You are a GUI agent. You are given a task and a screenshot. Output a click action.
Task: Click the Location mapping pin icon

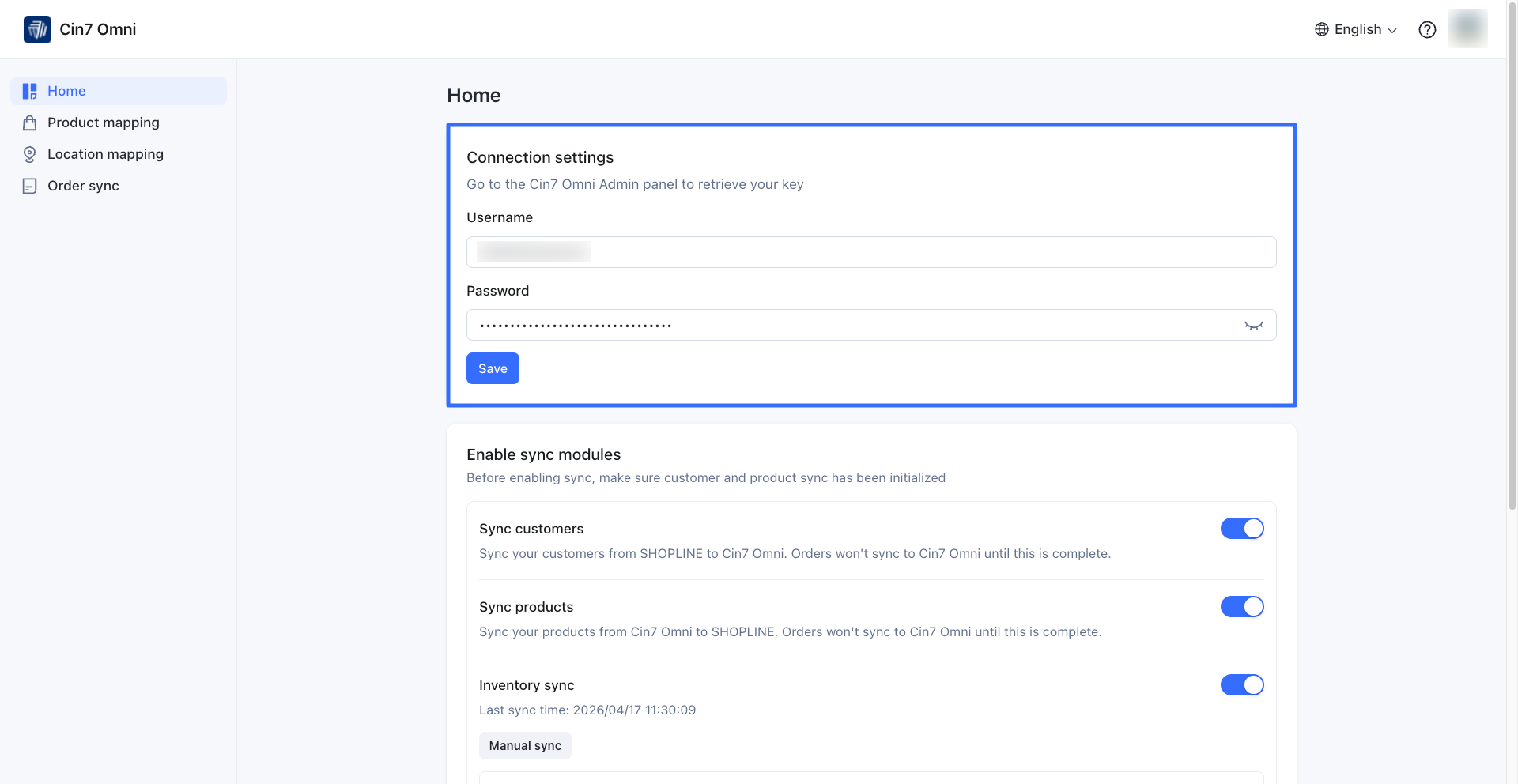point(30,154)
